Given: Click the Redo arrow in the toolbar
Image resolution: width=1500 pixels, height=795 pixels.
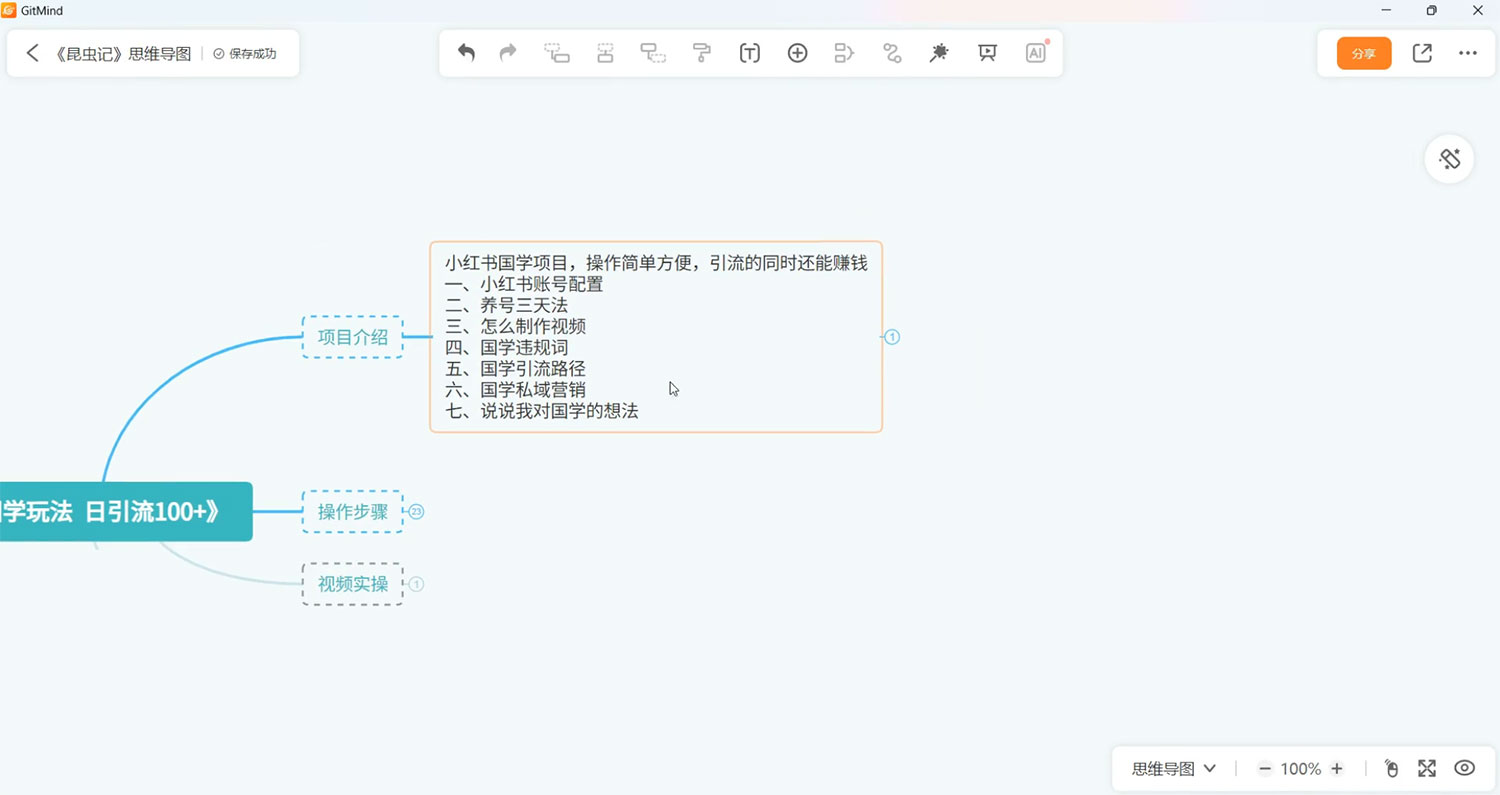Looking at the screenshot, I should tap(507, 53).
